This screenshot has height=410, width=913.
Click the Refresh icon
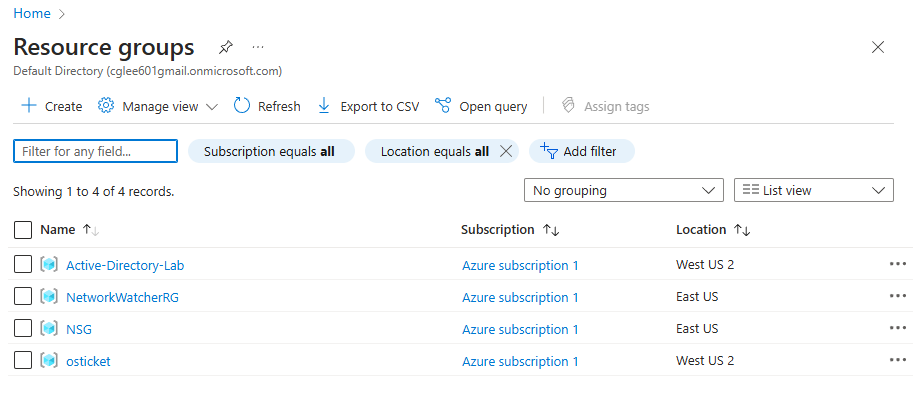pos(242,106)
